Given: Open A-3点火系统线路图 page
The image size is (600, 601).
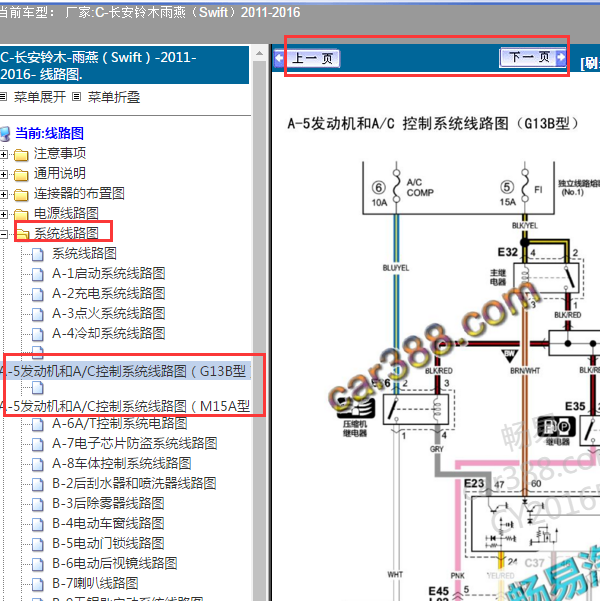Looking at the screenshot, I should tap(109, 313).
